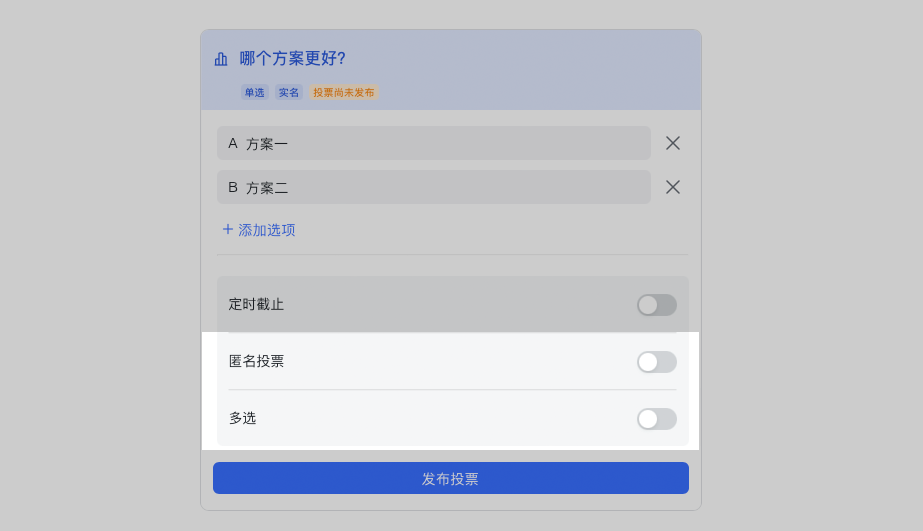Publish the poll with 发布投票 button
The image size is (923, 531).
point(451,478)
